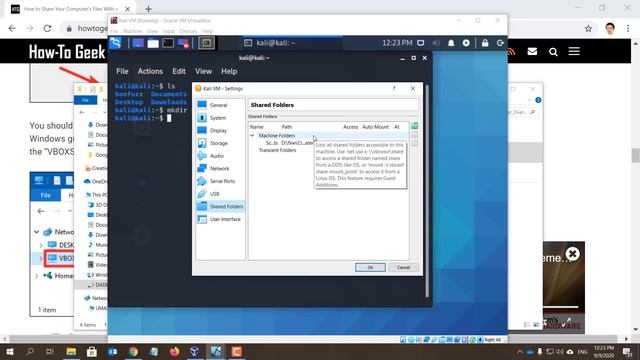Image resolution: width=640 pixels, height=360 pixels.
Task: Open Firefox from the taskbar
Action: [x=174, y=351]
